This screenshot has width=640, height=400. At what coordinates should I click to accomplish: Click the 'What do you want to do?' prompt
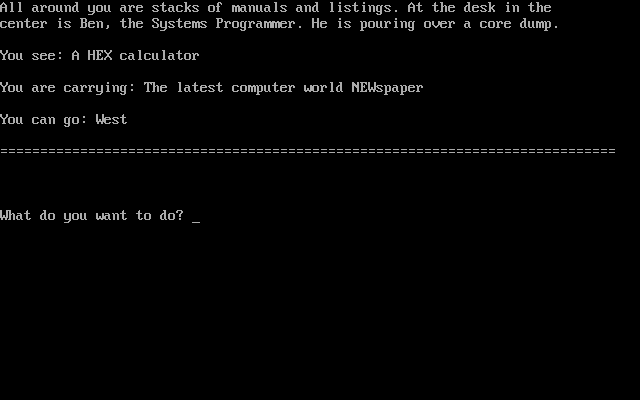click(92, 216)
